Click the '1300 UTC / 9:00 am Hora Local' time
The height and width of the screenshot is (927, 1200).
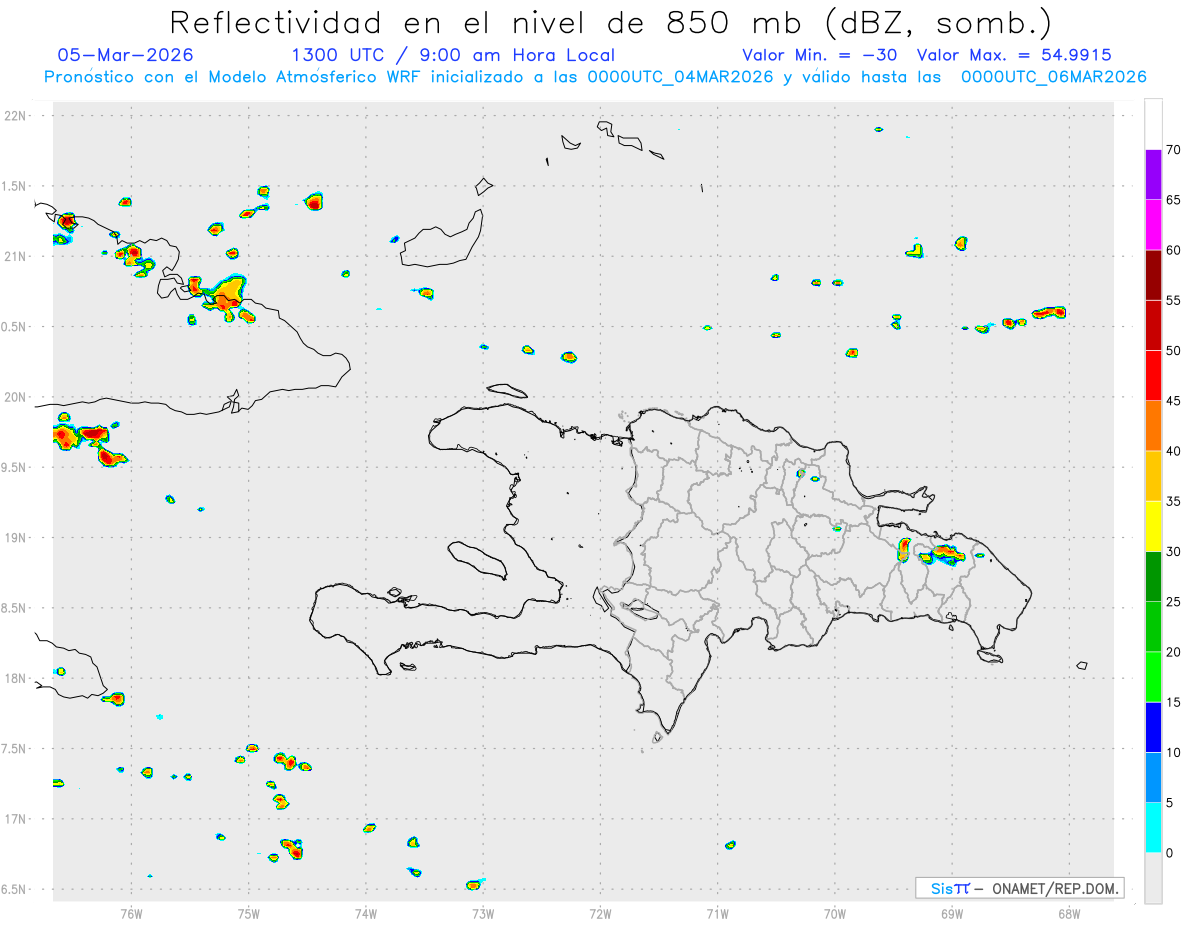click(x=453, y=55)
